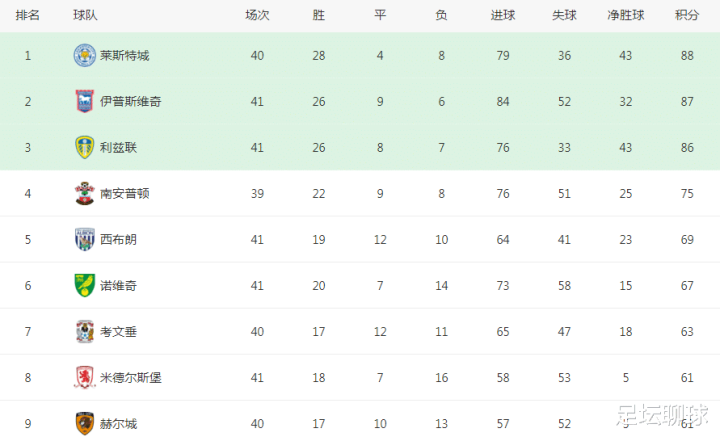Select the 进球 column header
Viewport: 720px width, 441px height.
pos(503,15)
